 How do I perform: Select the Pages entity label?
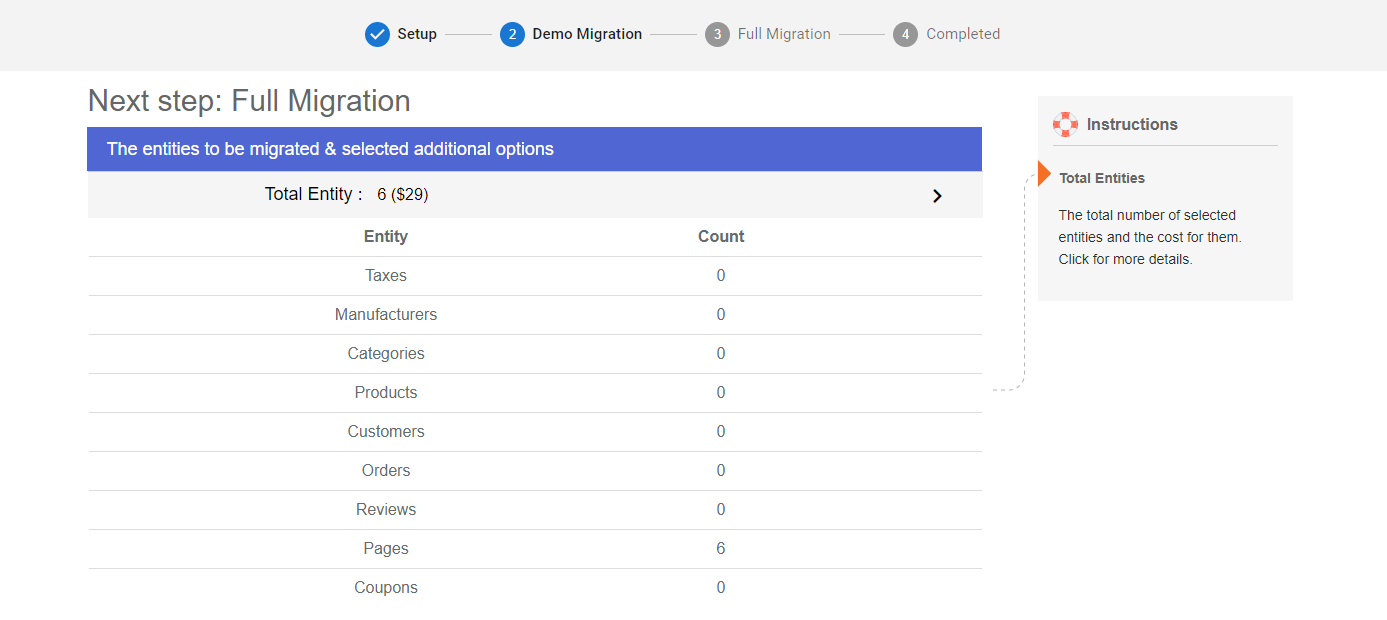click(386, 549)
